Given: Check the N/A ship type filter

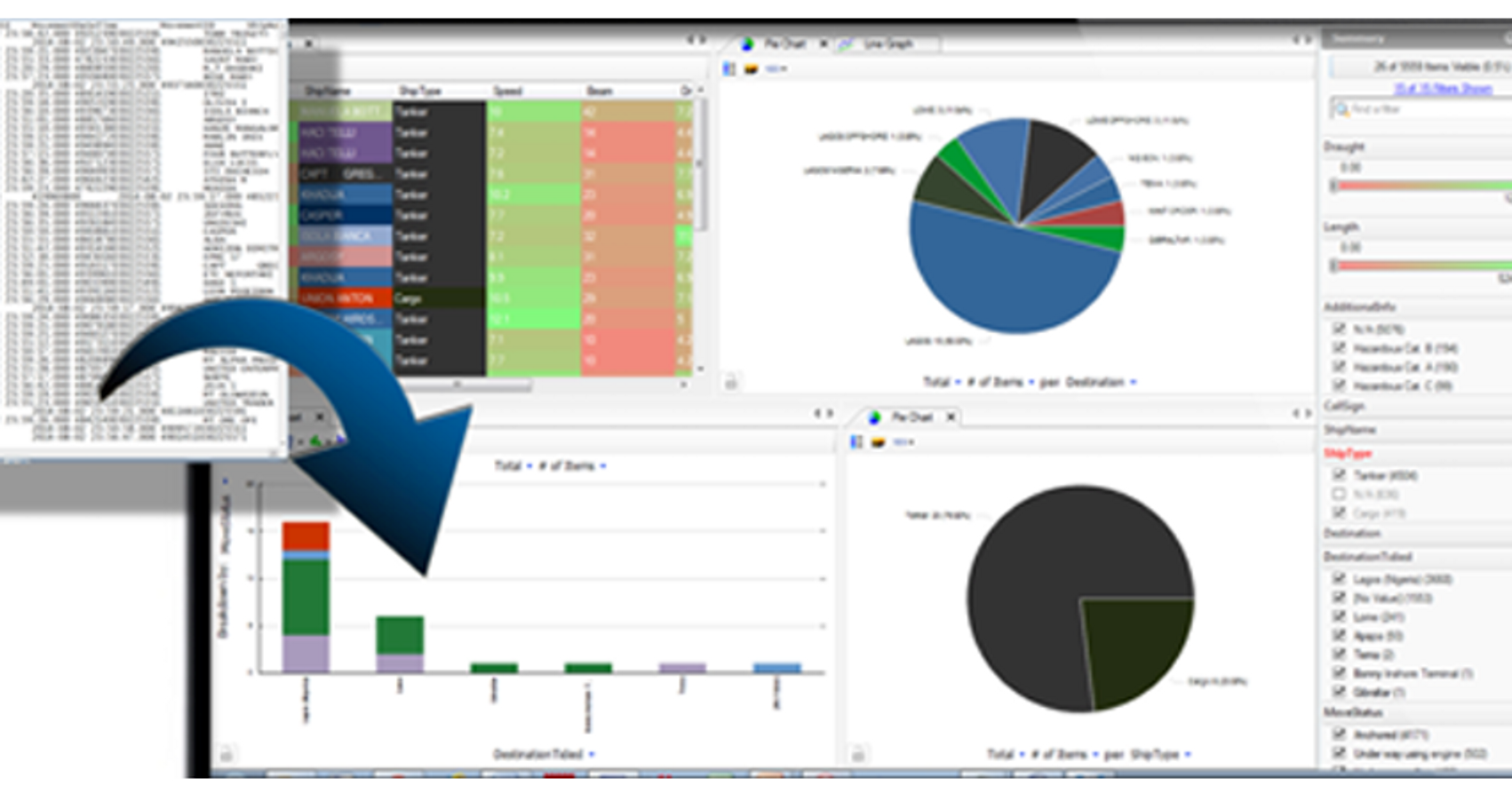Looking at the screenshot, I should (1339, 494).
